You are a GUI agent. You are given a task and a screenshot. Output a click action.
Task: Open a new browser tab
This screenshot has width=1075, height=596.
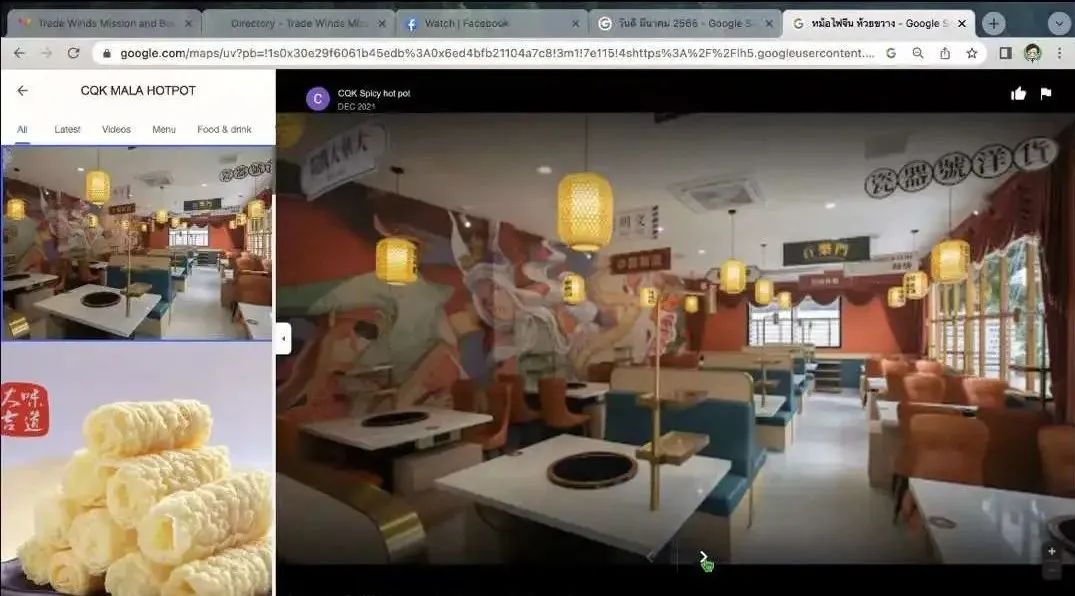tap(993, 23)
